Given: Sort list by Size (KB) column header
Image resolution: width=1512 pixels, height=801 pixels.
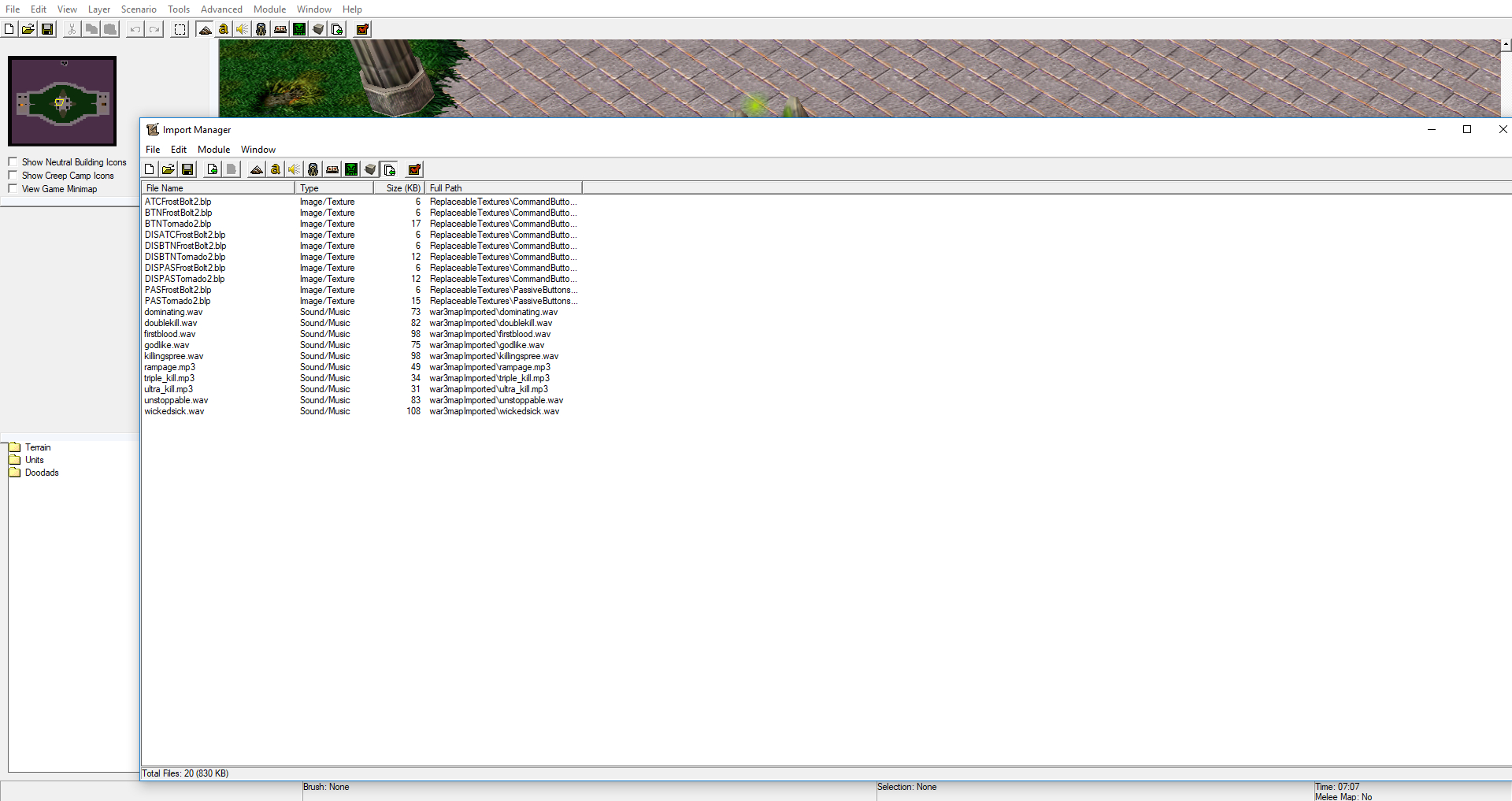Looking at the screenshot, I should 399,188.
